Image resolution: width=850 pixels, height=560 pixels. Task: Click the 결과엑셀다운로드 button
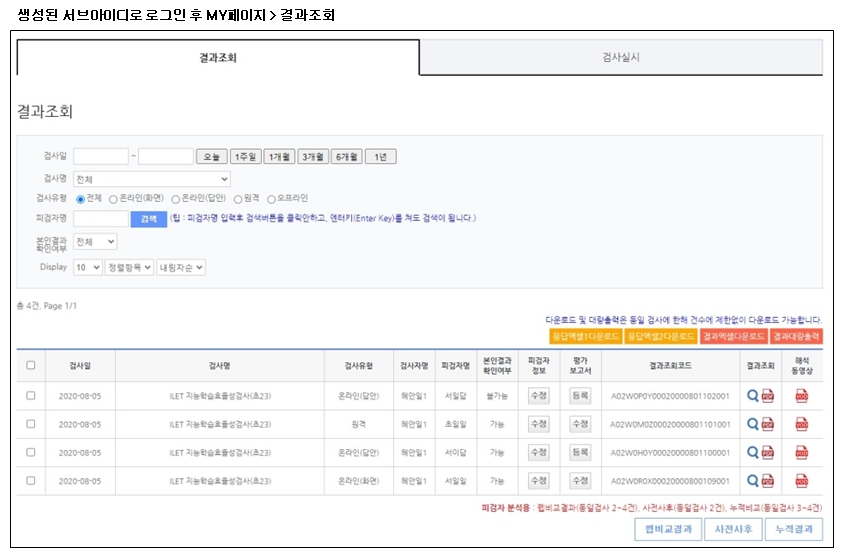[734, 337]
